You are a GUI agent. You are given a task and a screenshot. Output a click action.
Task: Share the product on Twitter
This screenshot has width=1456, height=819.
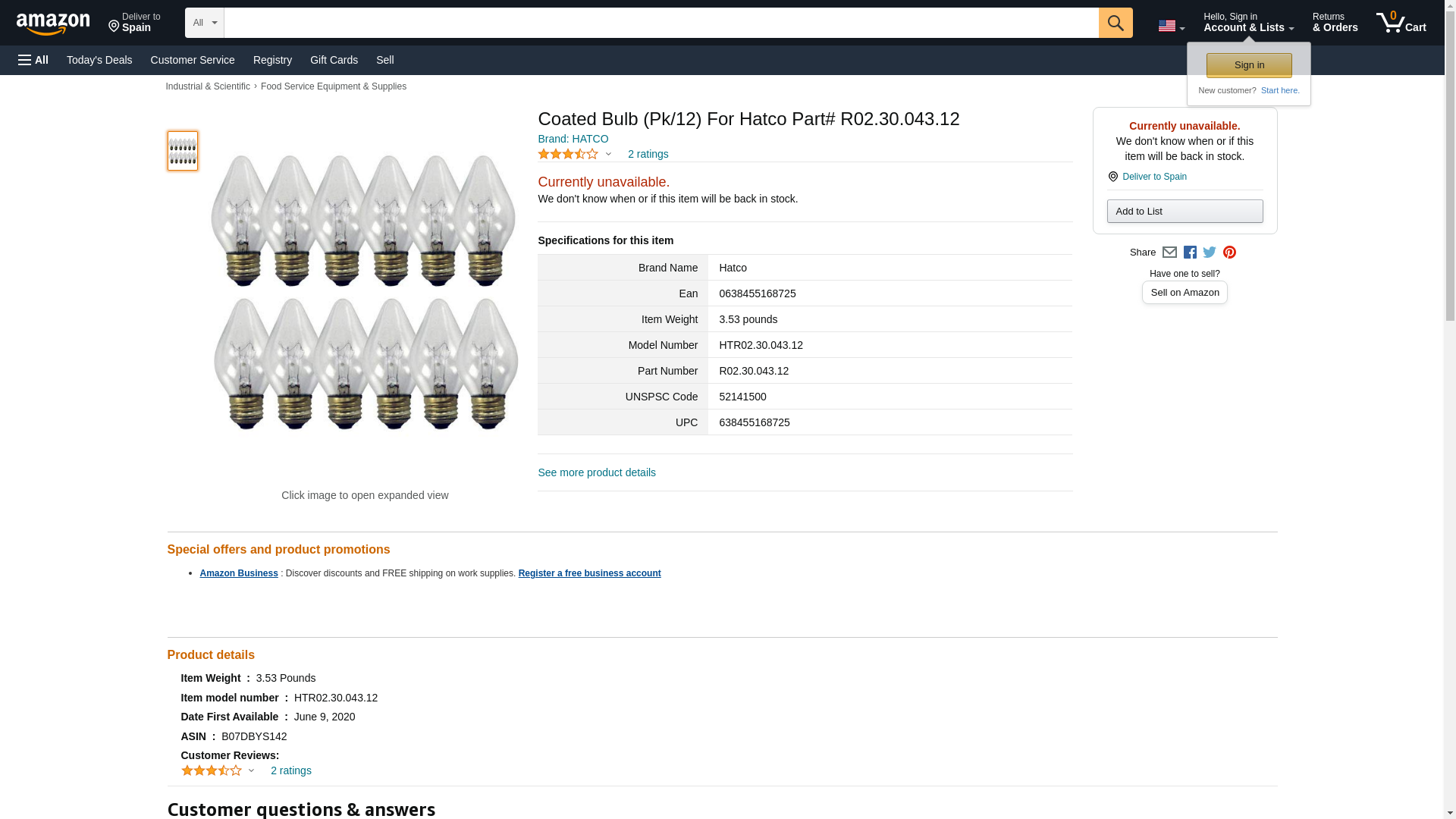[1210, 253]
